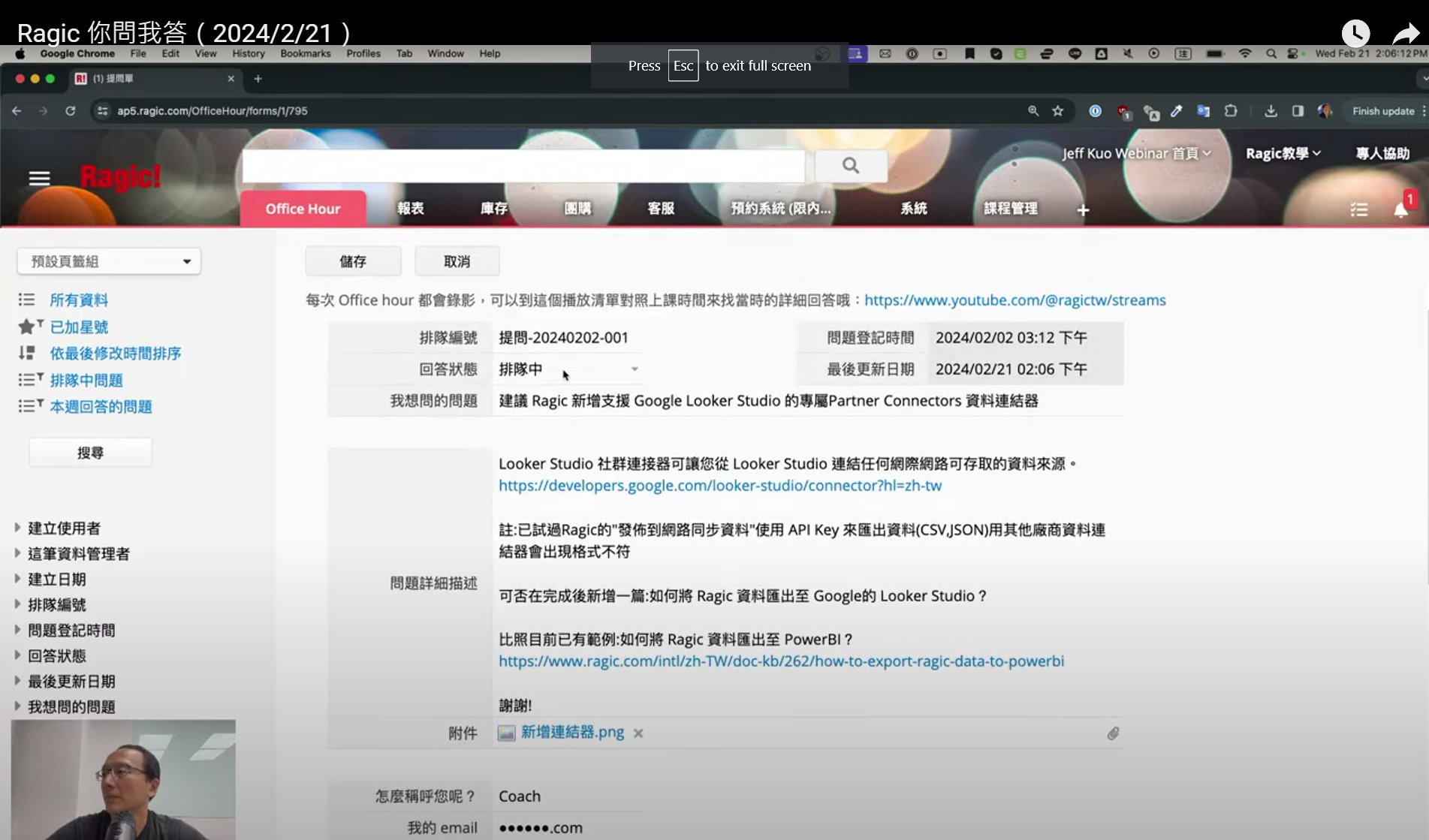
Task: Bookmark this page with the star icon
Action: point(1058,111)
